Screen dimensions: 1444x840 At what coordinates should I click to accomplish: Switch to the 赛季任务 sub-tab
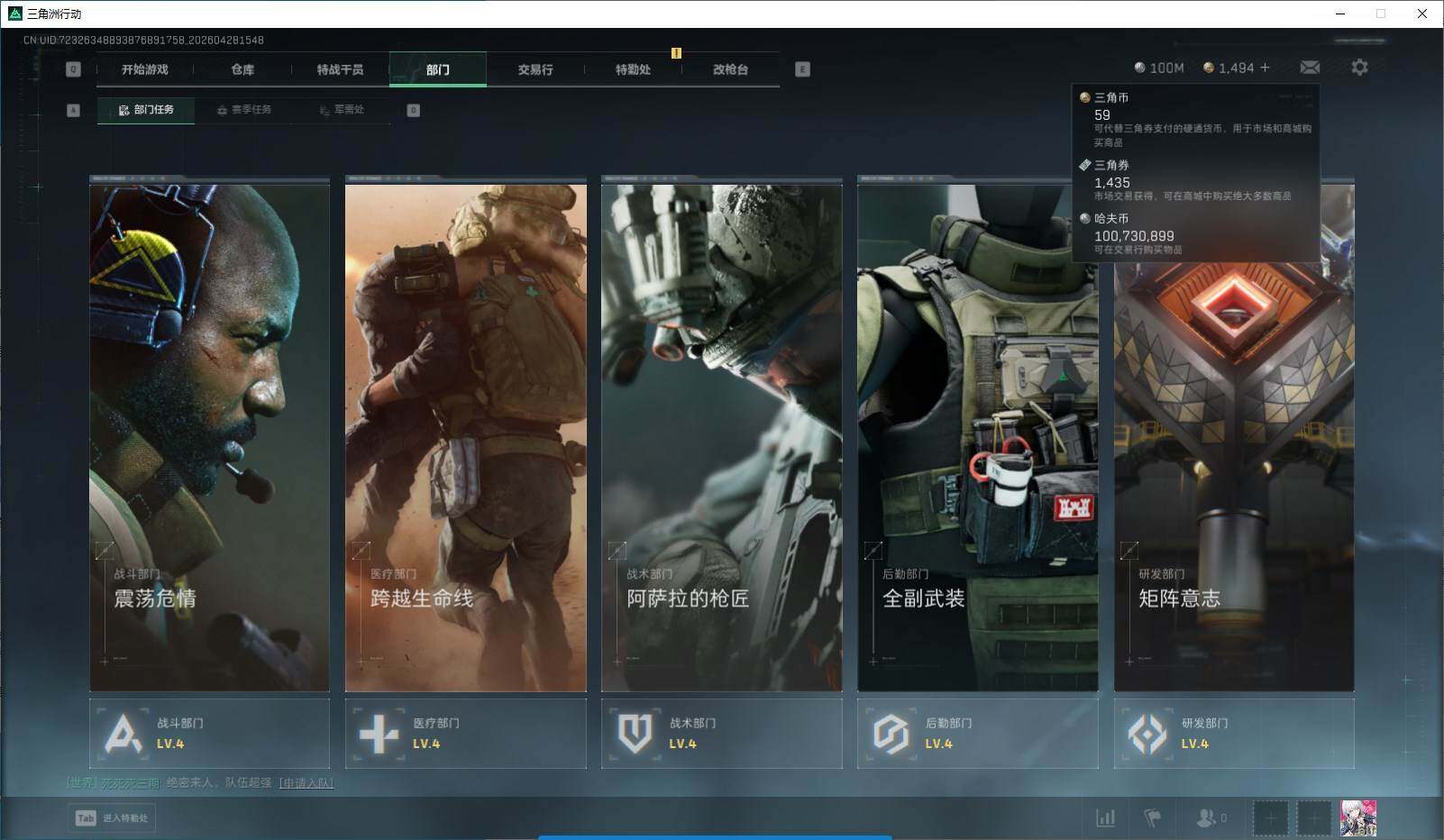(x=244, y=110)
